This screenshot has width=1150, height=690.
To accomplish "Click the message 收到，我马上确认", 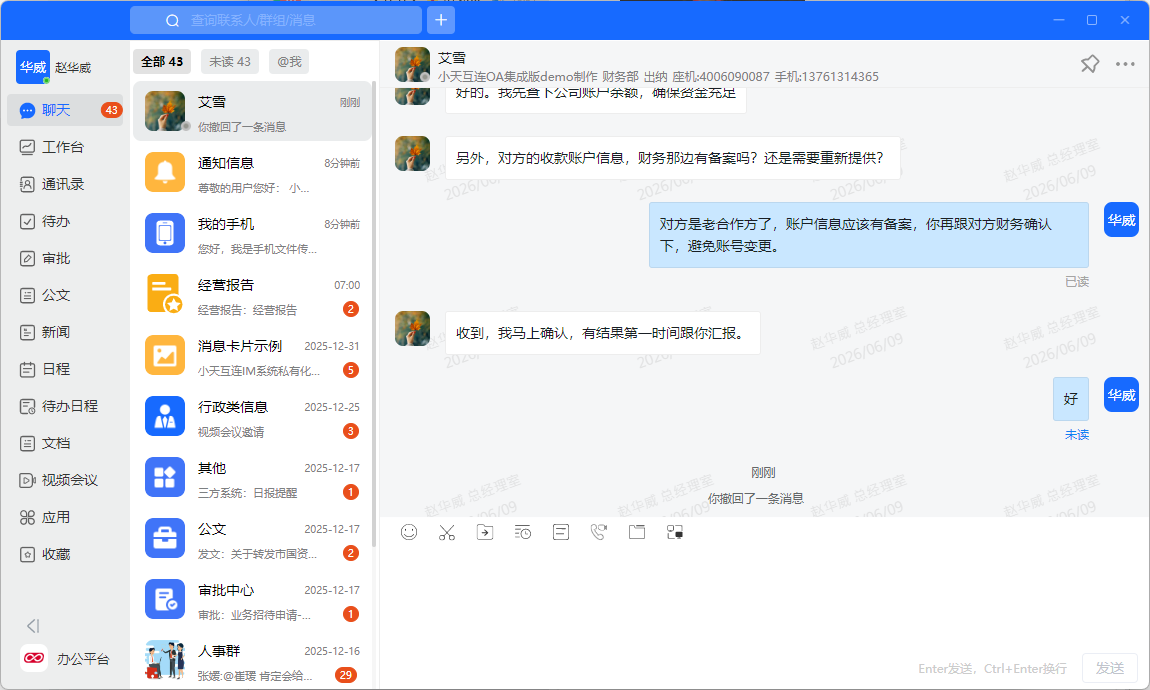I will click(x=602, y=333).
